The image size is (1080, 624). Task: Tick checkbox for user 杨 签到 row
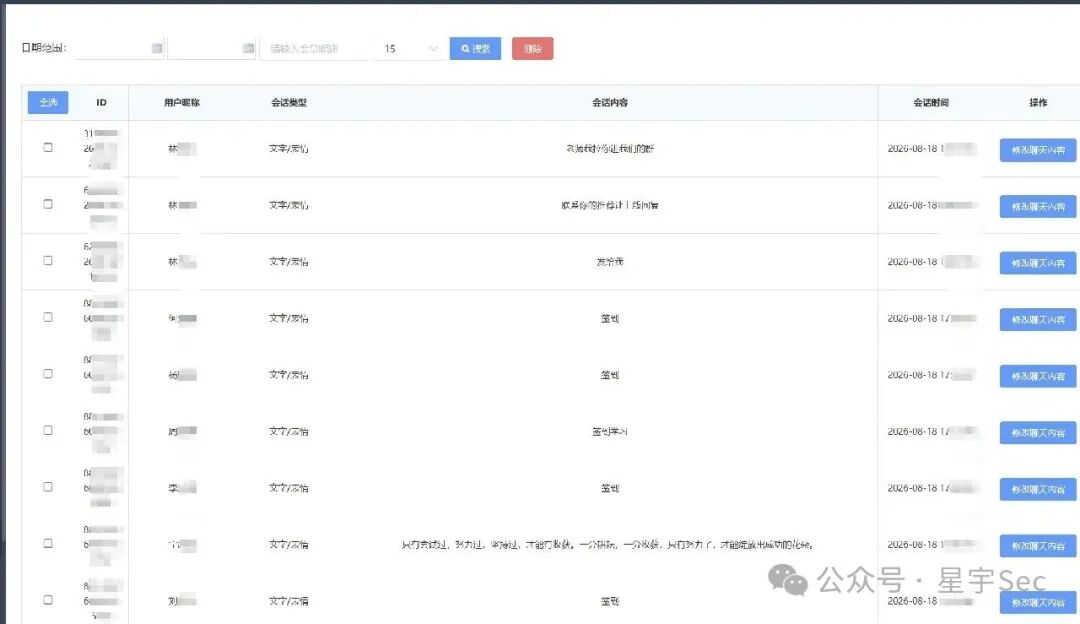point(48,373)
